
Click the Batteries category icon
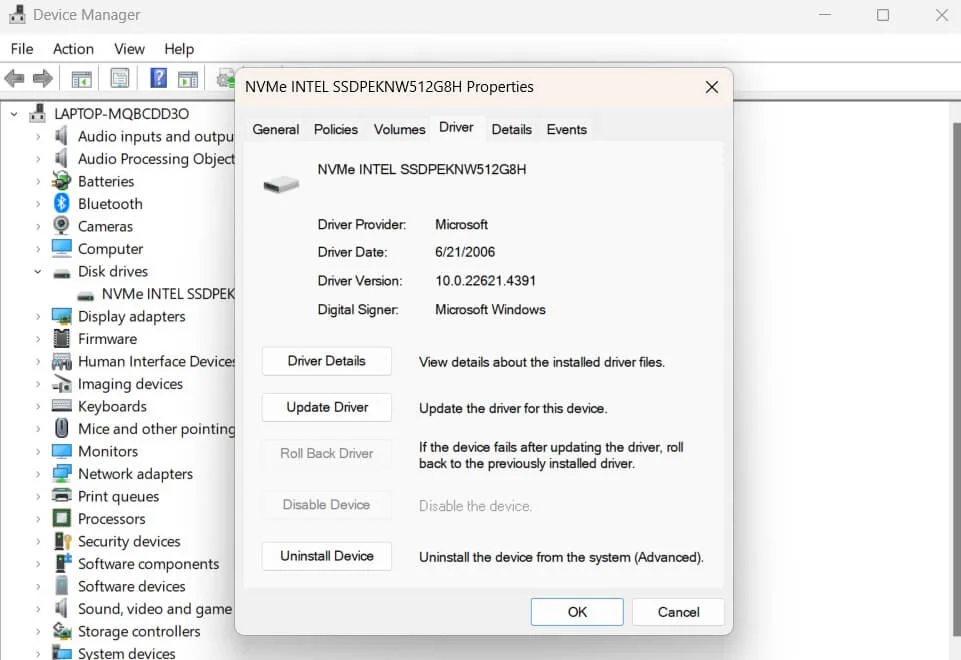click(x=62, y=181)
